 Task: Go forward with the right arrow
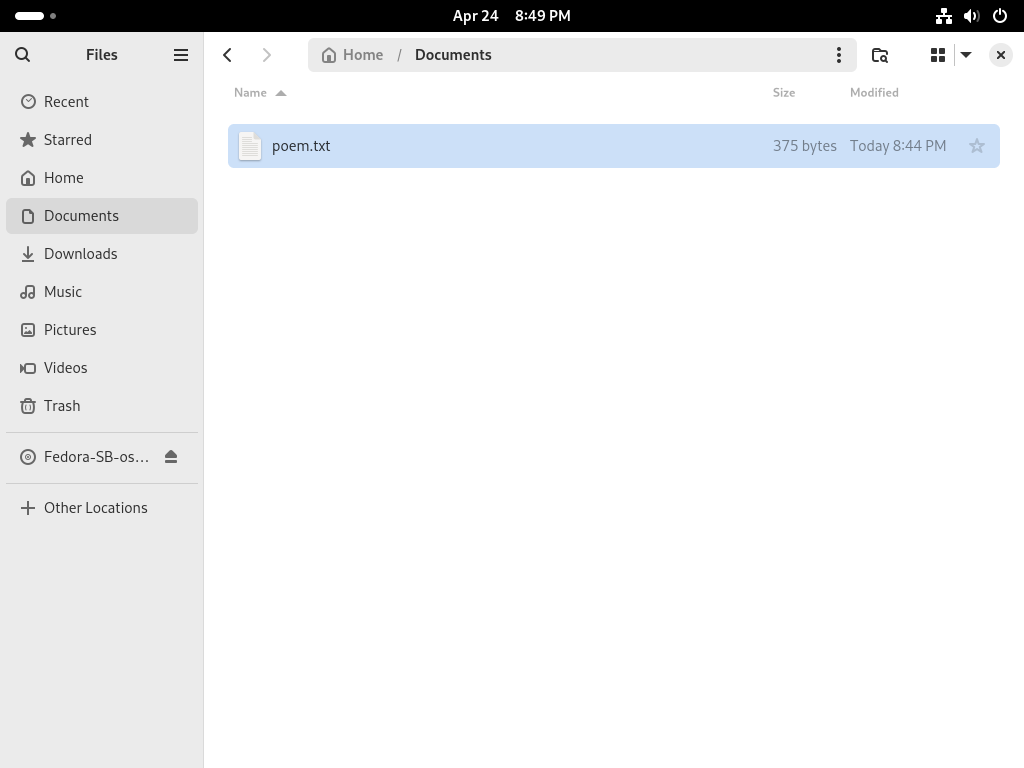click(x=266, y=55)
